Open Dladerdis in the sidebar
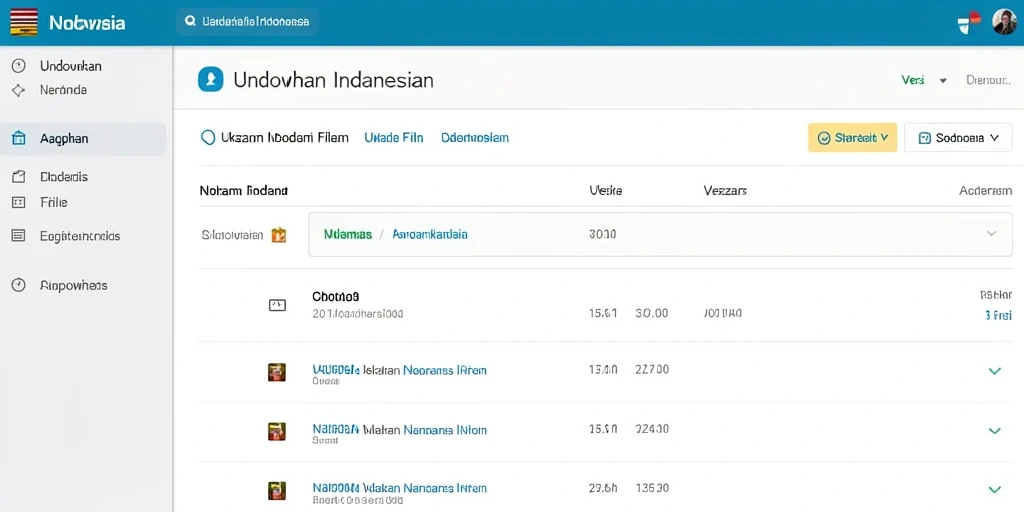The height and width of the screenshot is (512, 1024). point(64,177)
